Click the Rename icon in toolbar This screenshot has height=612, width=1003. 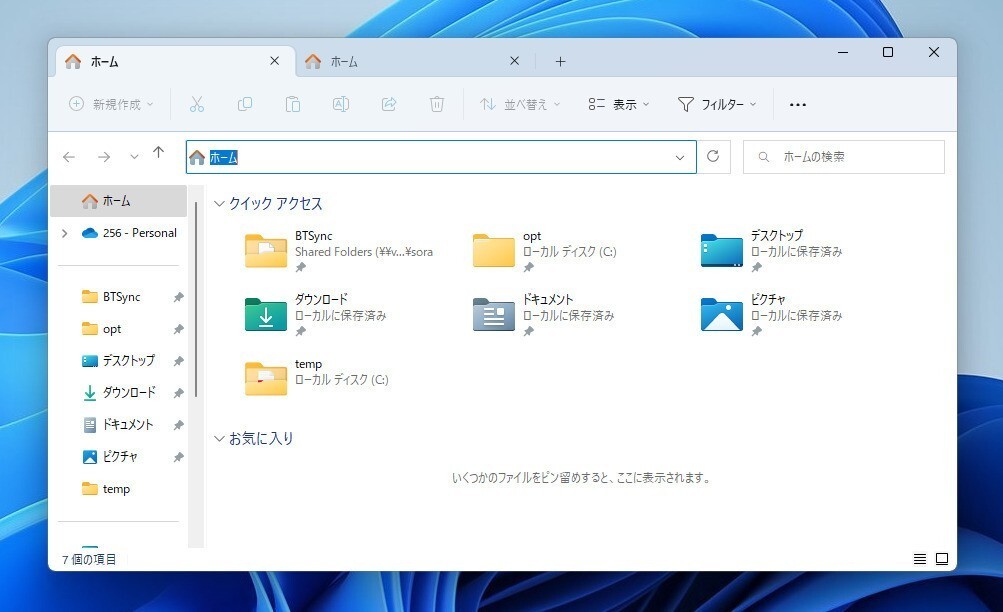[x=341, y=104]
